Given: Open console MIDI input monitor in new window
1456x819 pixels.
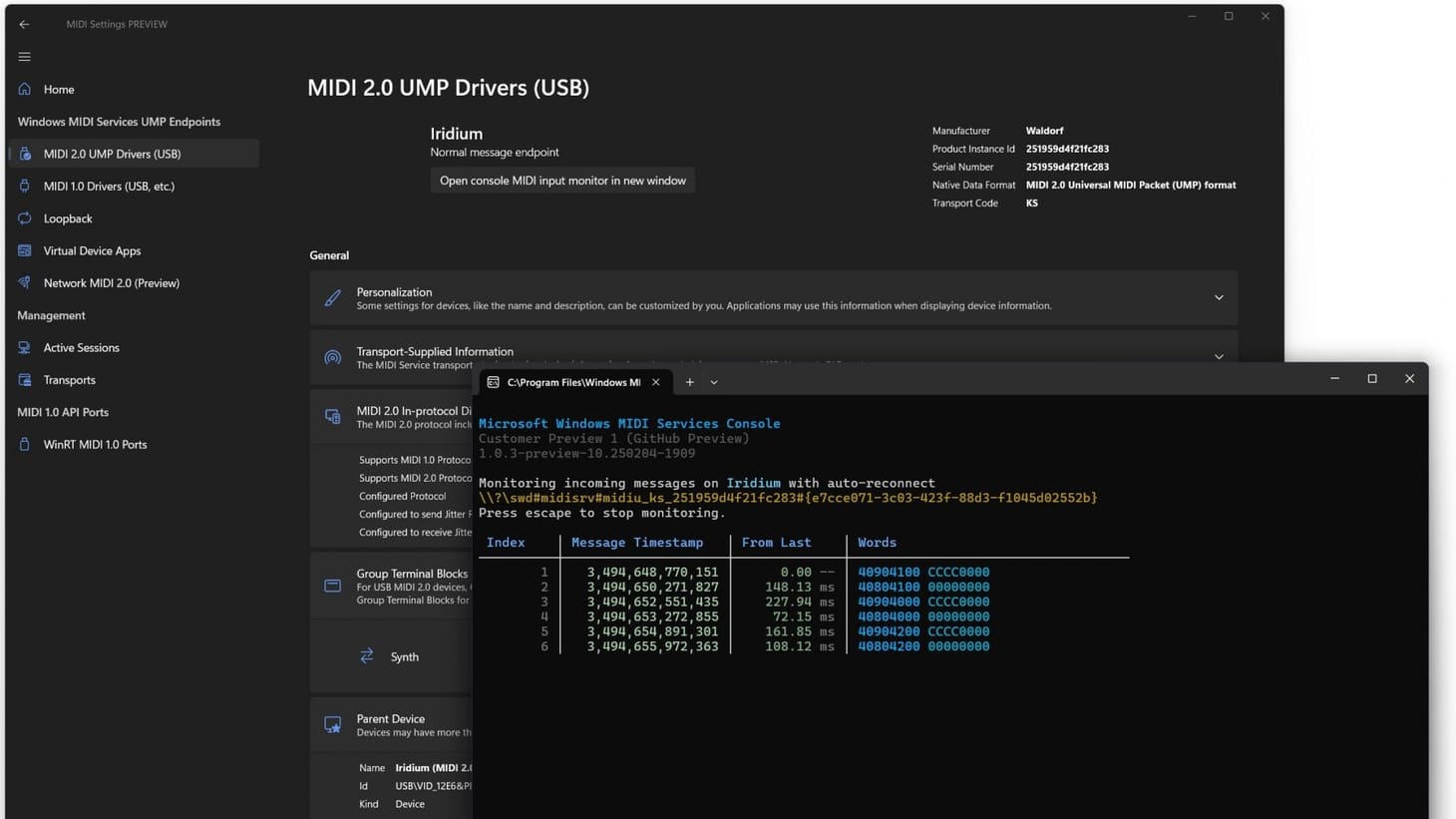Looking at the screenshot, I should click(562, 181).
